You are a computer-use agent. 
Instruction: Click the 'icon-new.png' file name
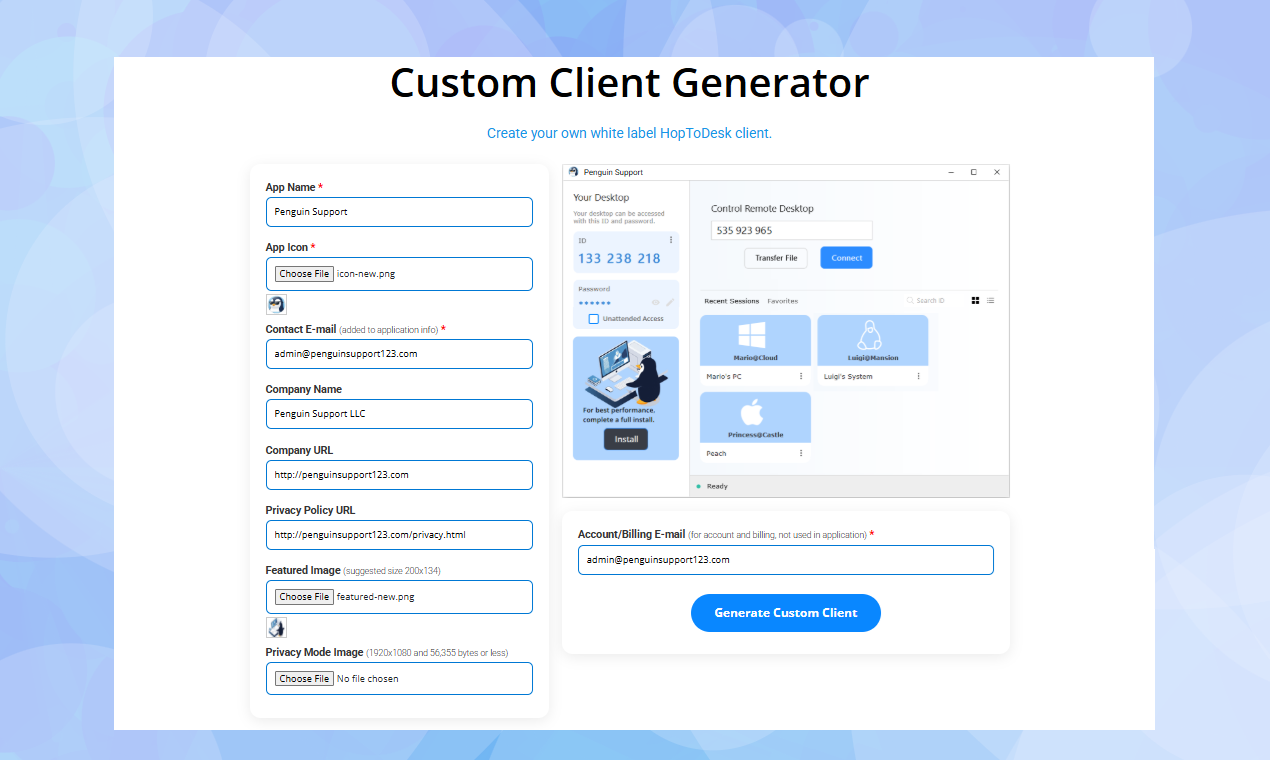[366, 274]
